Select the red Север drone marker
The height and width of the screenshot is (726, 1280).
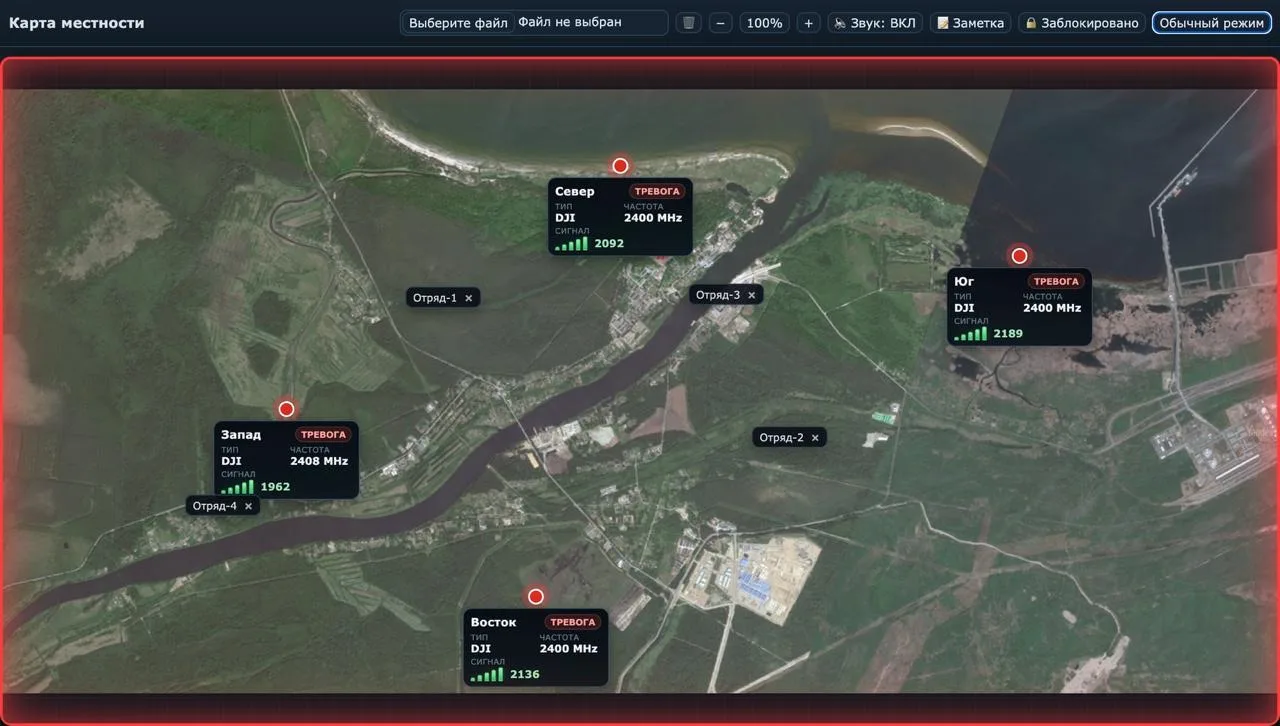coord(620,166)
